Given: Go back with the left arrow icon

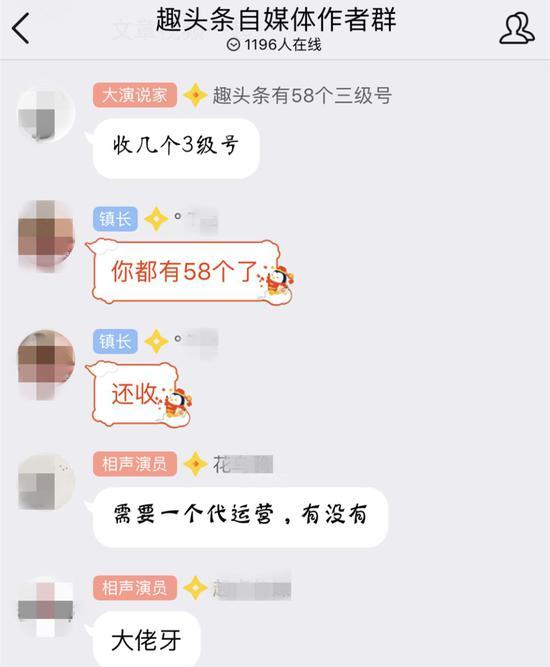Looking at the screenshot, I should [20, 28].
